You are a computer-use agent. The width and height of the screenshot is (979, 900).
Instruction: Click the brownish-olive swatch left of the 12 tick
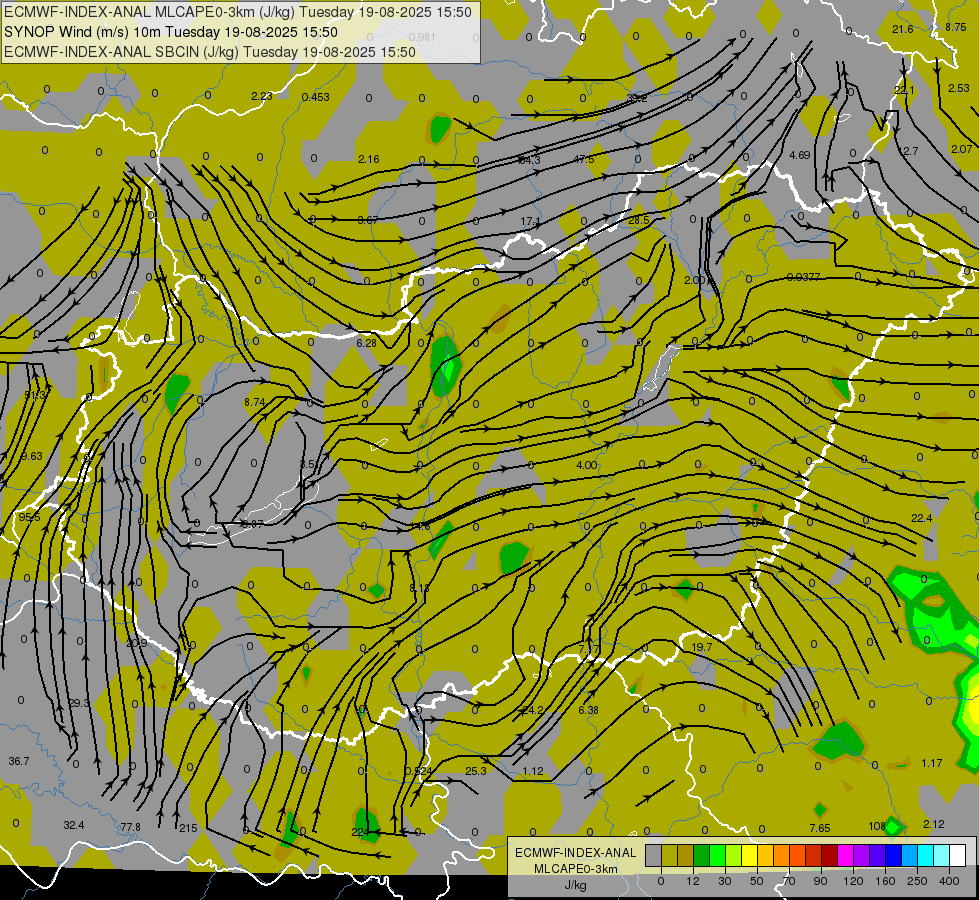point(686,856)
